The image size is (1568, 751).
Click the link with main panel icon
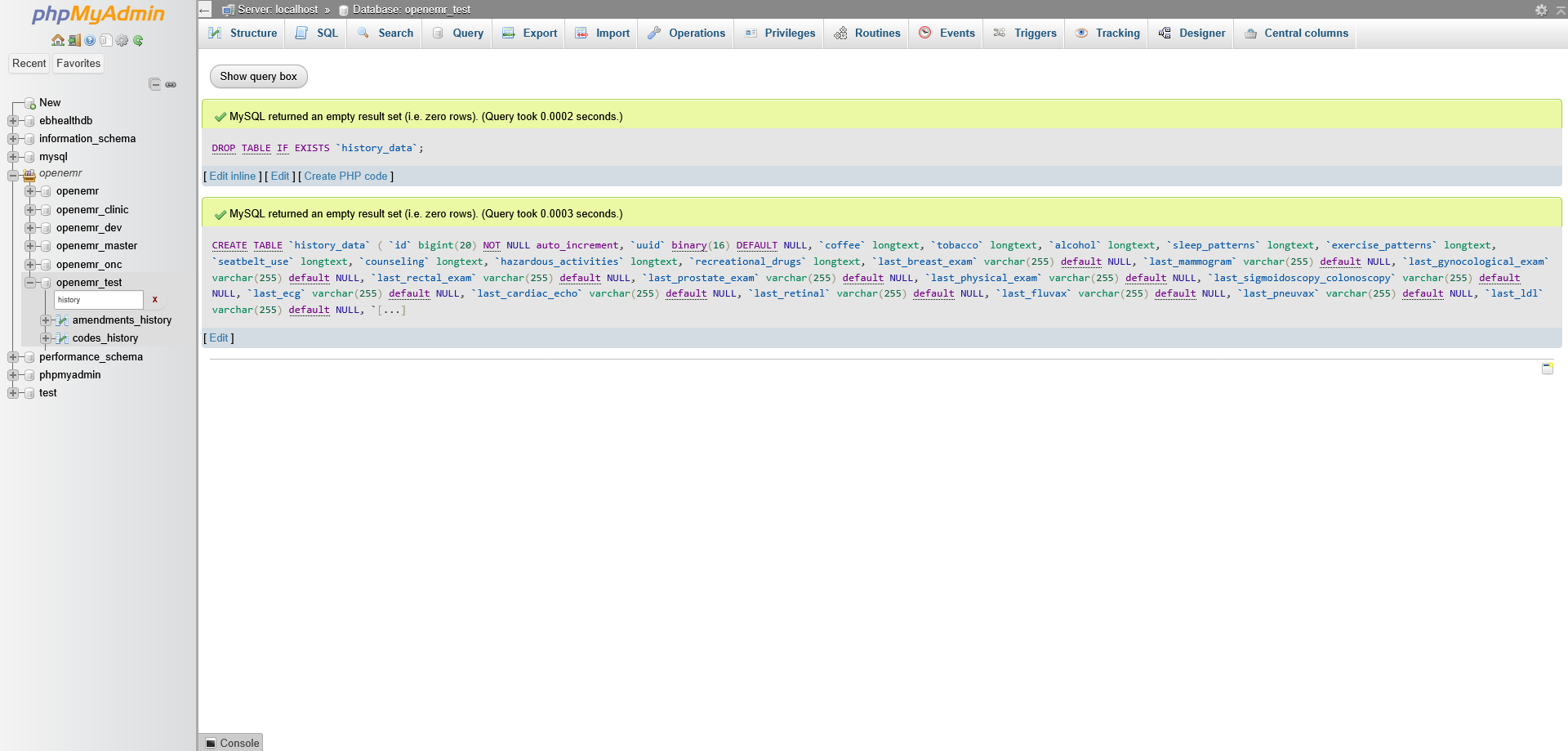[171, 84]
